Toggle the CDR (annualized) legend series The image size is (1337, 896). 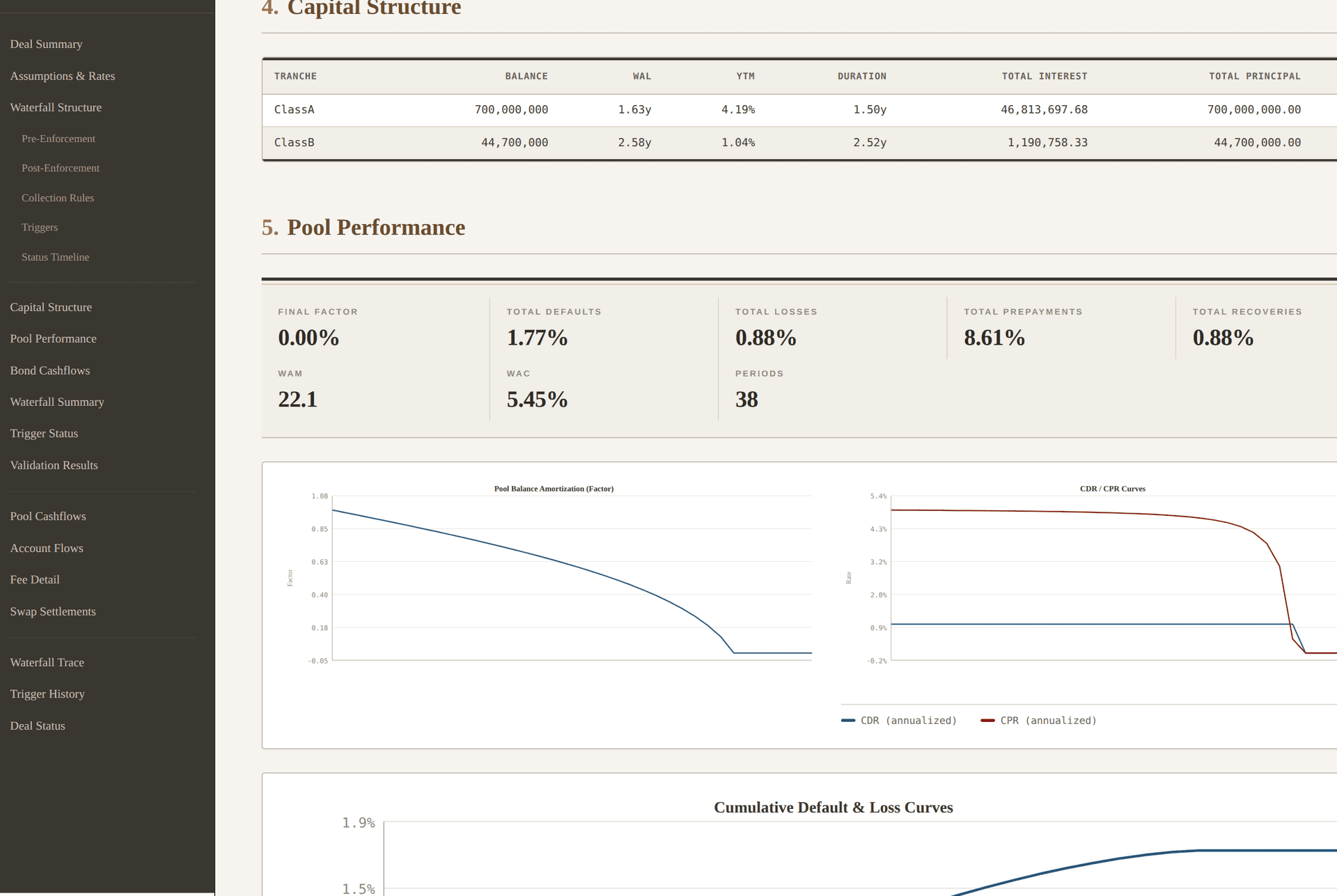[899, 720]
